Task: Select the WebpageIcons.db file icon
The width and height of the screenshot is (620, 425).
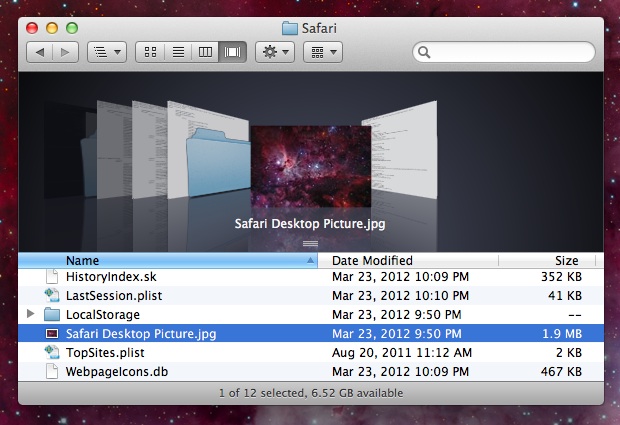Action: 52,372
